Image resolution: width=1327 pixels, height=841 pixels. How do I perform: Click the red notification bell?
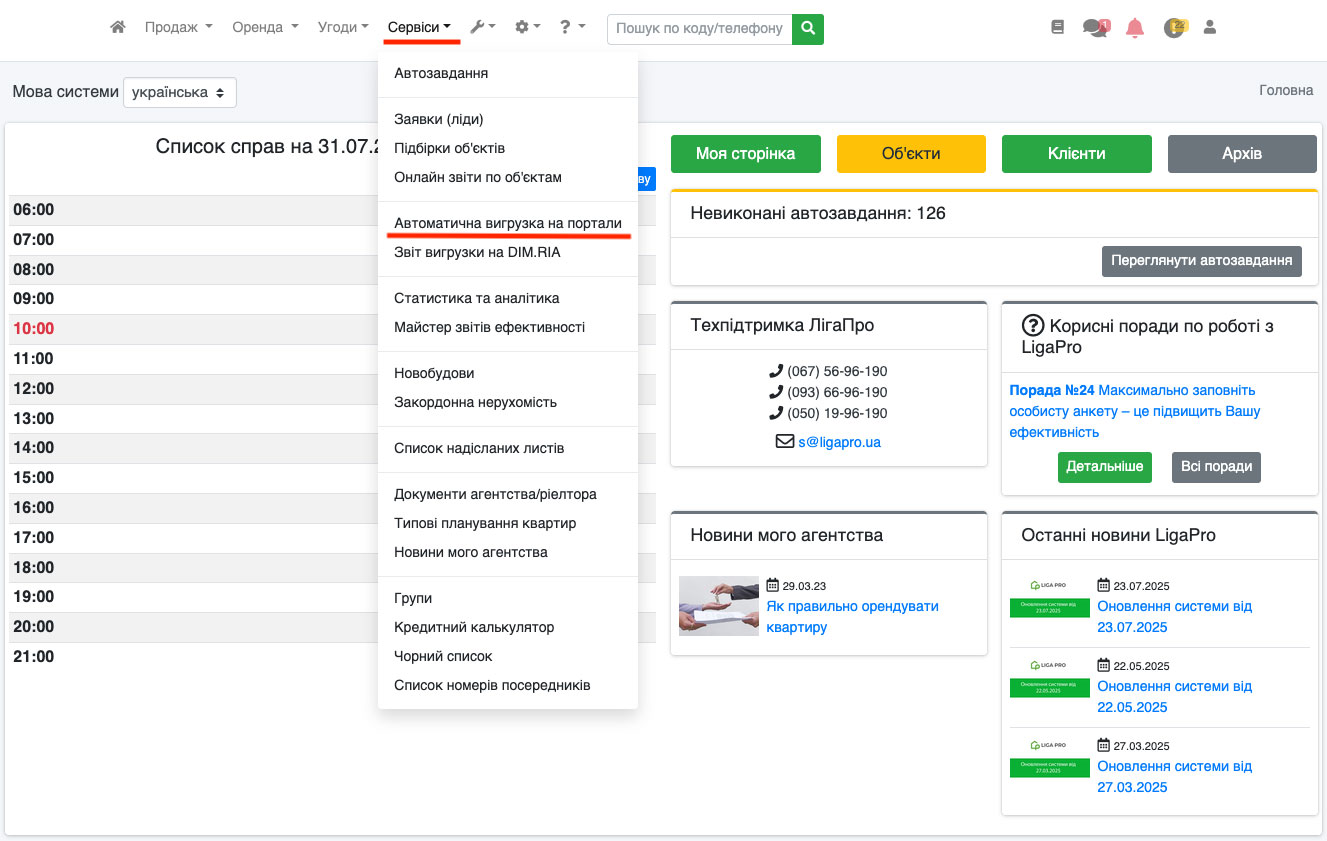pyautogui.click(x=1134, y=28)
